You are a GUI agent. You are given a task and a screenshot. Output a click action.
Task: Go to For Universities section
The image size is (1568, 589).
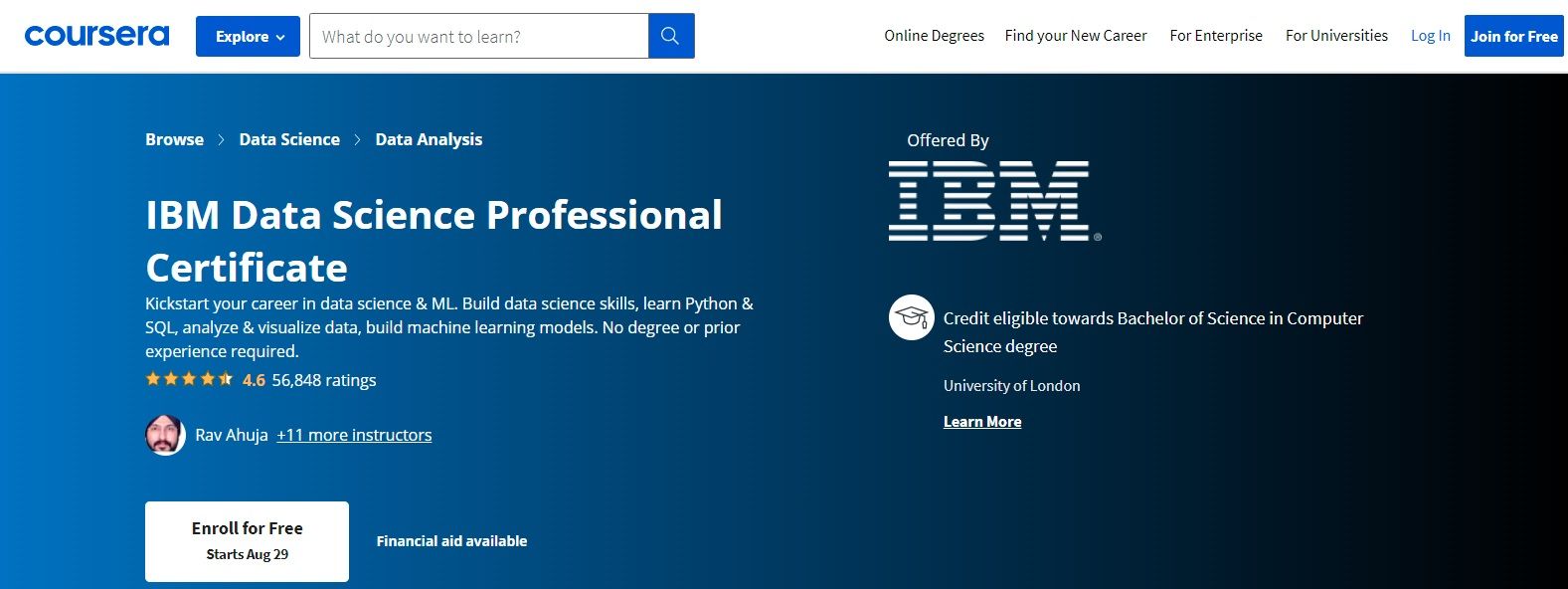(1336, 36)
